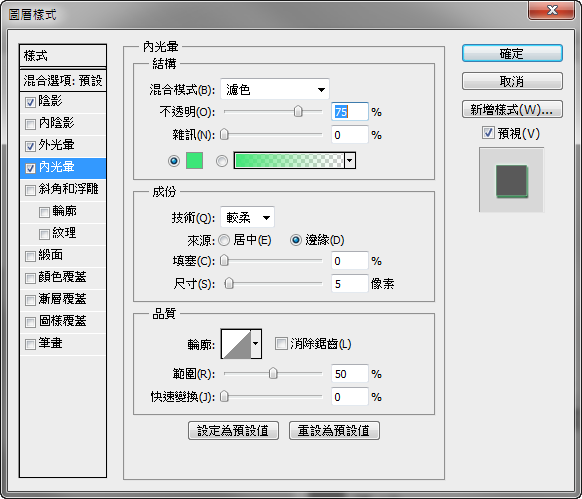
Task: Enable the 斜角和浮雕 checkbox
Action: click(30, 190)
